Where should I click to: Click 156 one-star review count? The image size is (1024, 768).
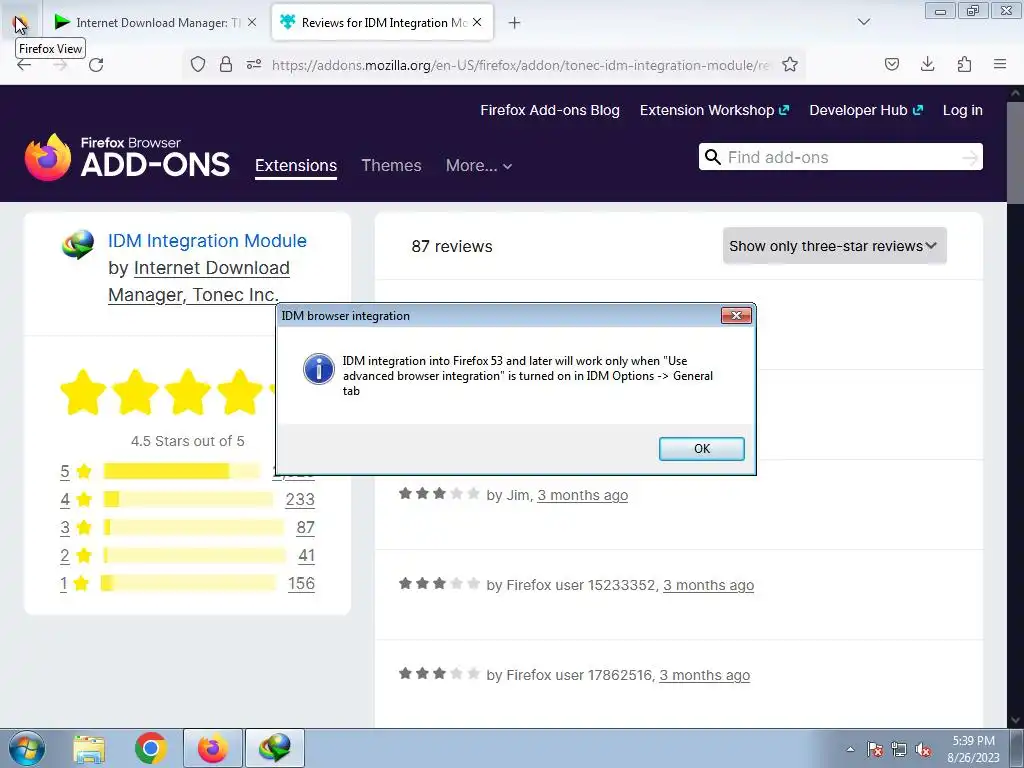pos(302,584)
